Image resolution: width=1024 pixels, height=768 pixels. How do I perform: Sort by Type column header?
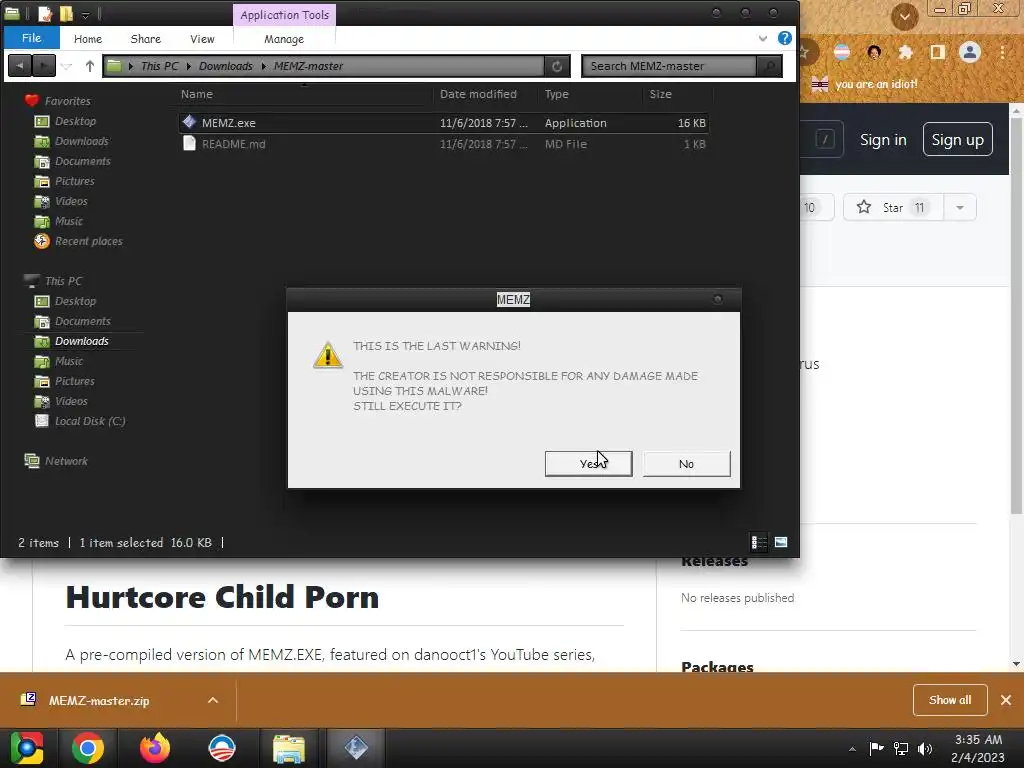click(x=556, y=94)
